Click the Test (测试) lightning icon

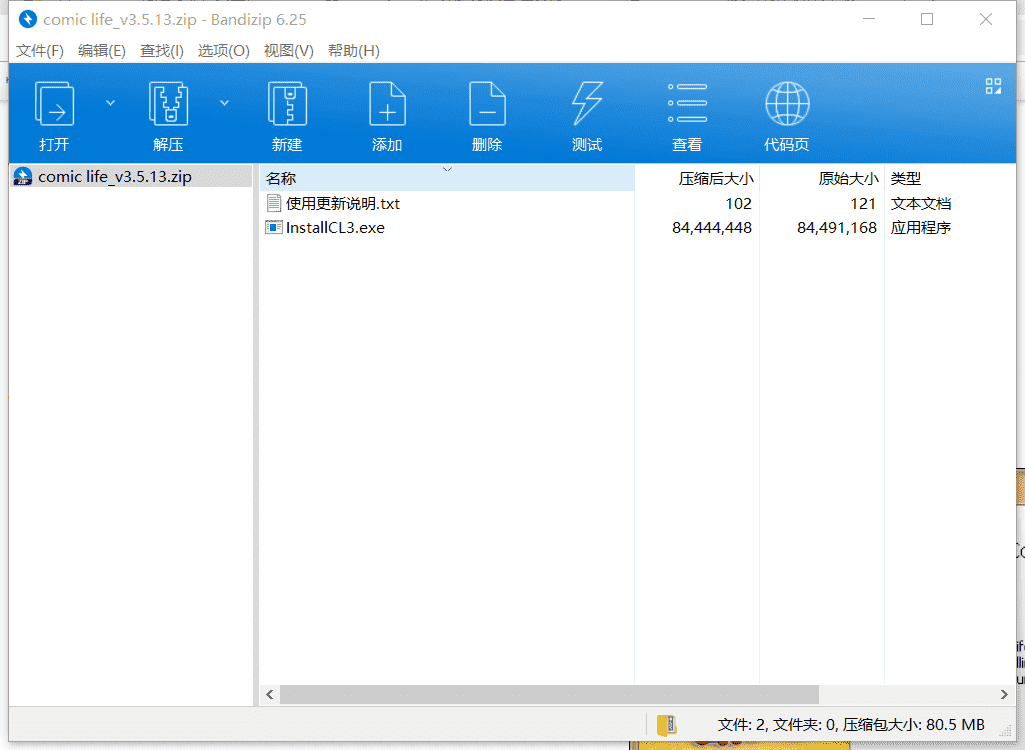pos(587,103)
